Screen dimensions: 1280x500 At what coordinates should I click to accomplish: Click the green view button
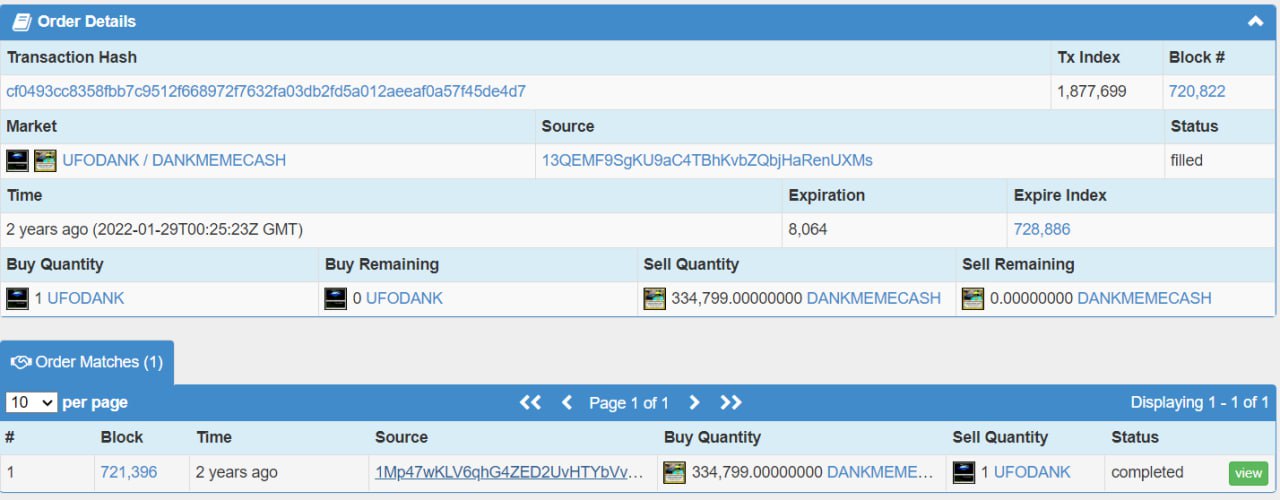tap(1248, 473)
